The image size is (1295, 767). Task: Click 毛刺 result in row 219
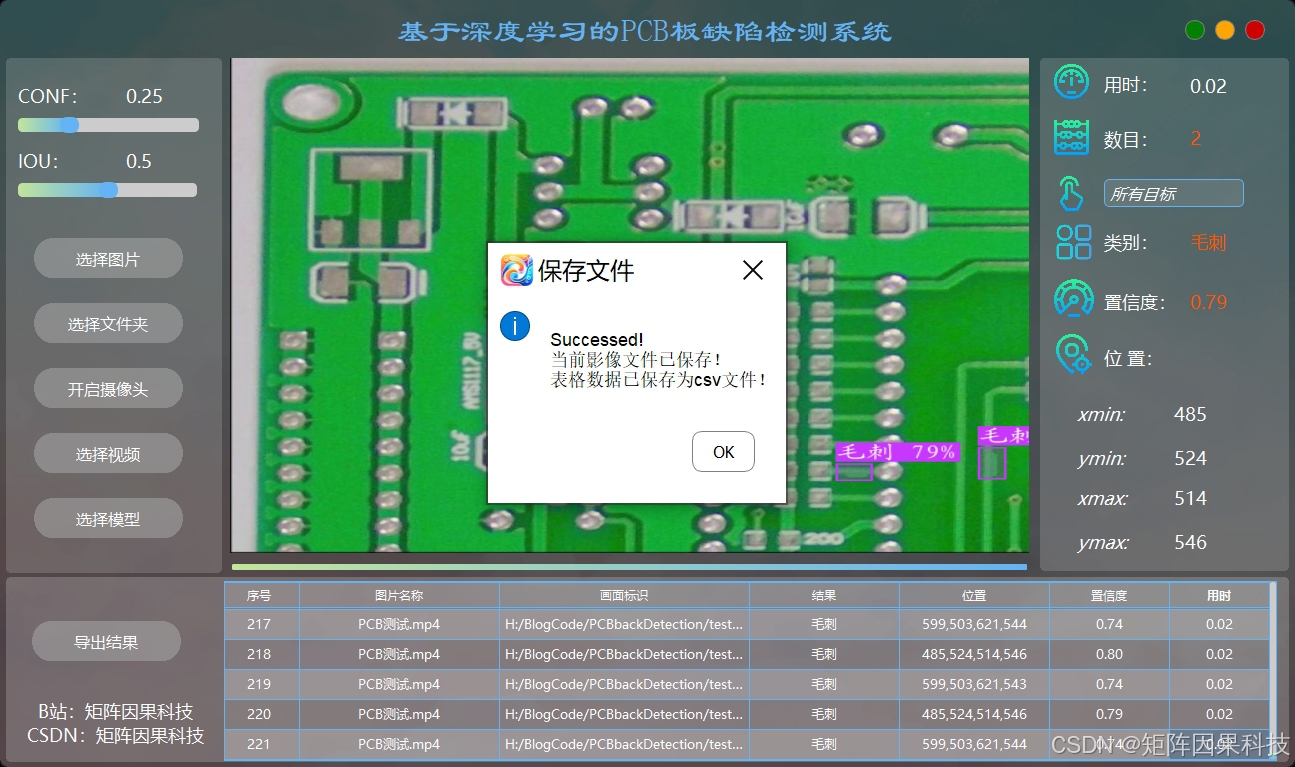824,684
